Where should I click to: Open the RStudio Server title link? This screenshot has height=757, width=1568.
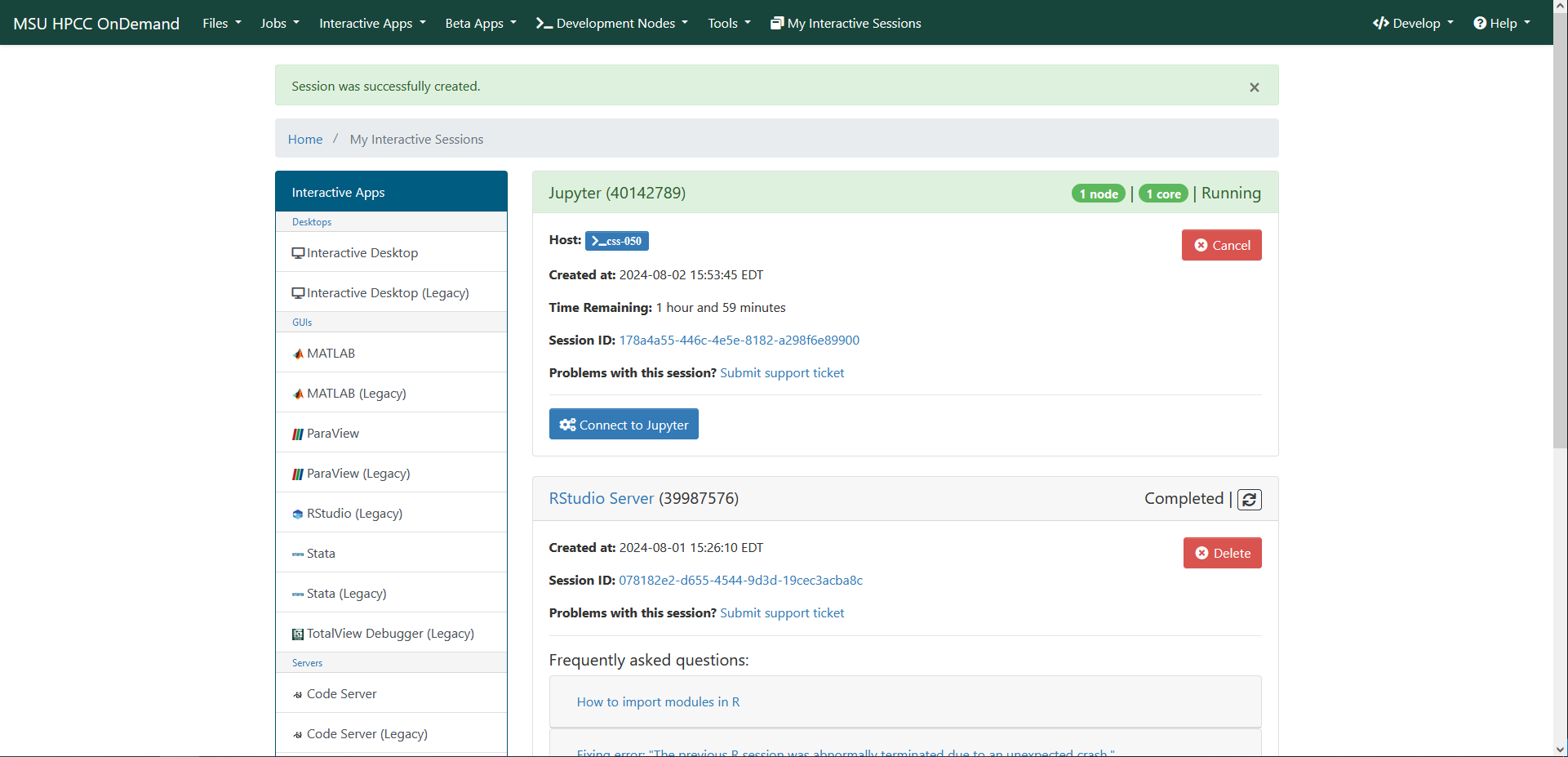(x=602, y=498)
